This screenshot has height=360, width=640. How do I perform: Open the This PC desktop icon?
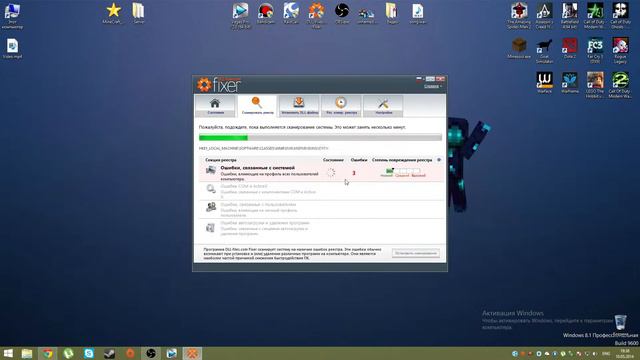click(12, 16)
